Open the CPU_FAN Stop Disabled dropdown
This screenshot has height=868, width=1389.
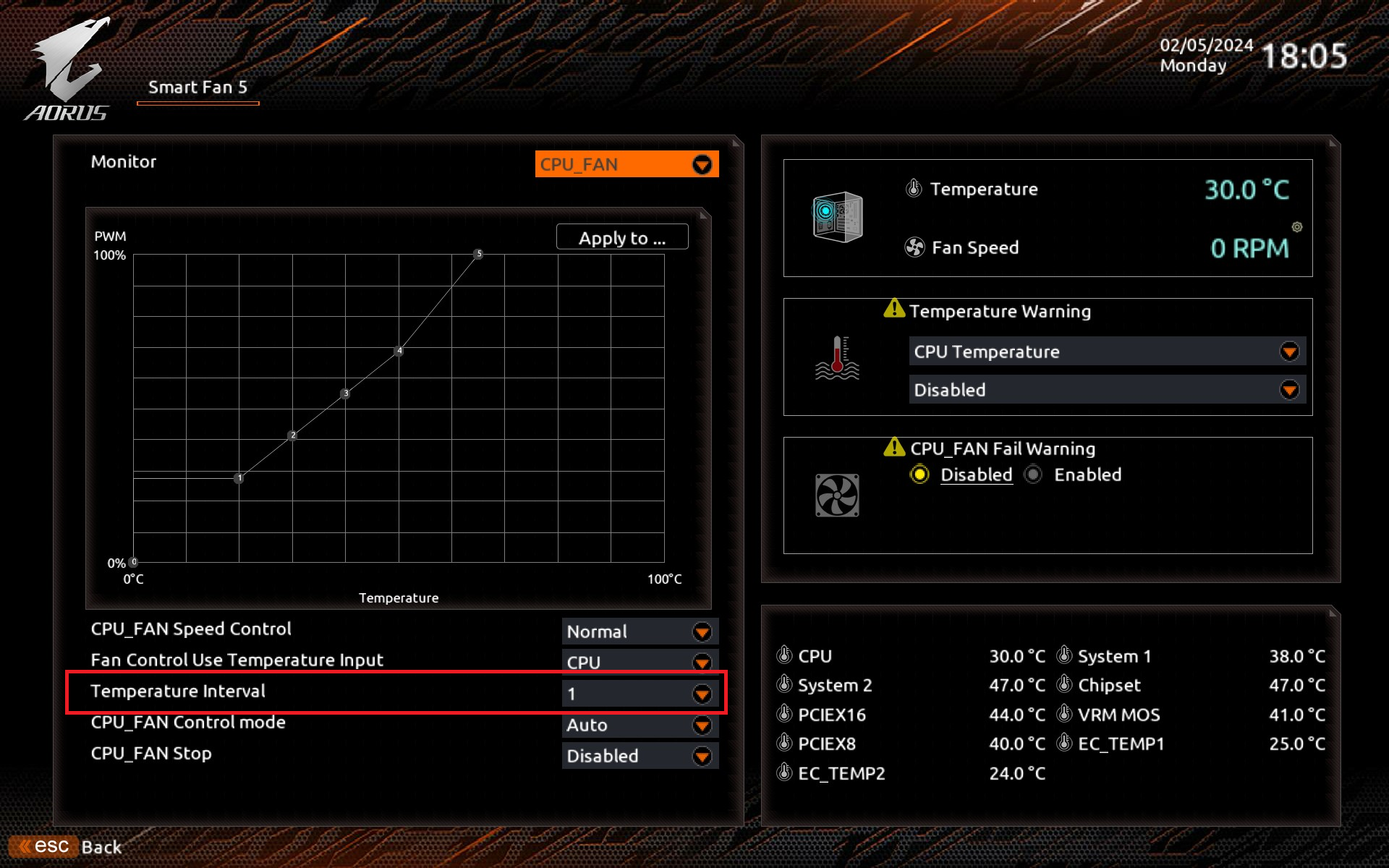coord(640,756)
